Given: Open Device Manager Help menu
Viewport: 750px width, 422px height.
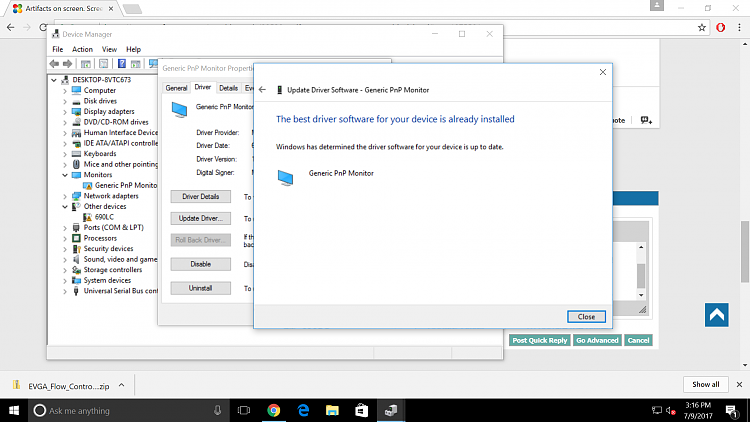Looking at the screenshot, I should pos(133,49).
